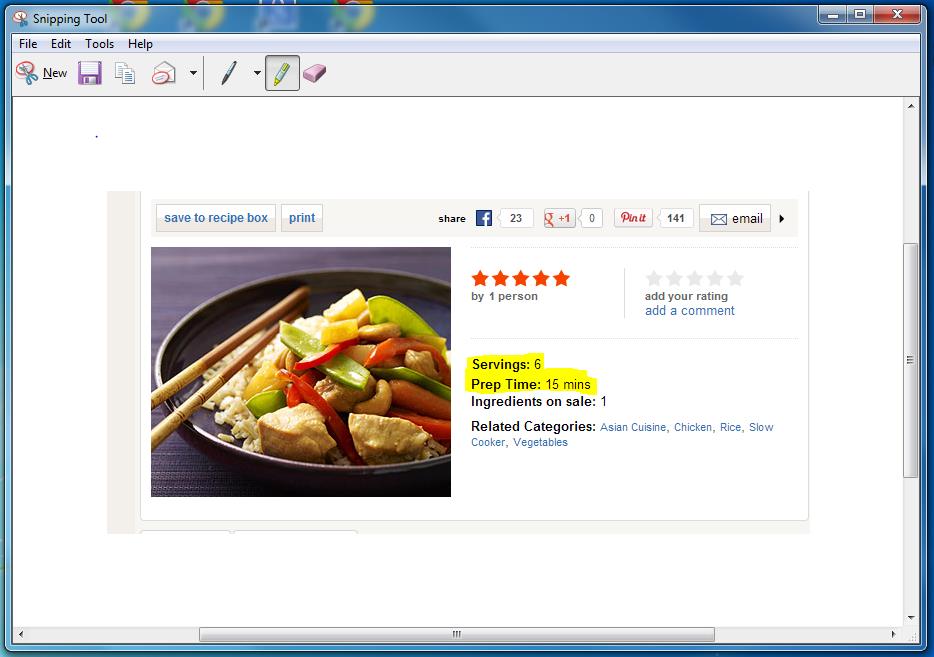Open Send Snip dropdown arrow

click(x=193, y=73)
